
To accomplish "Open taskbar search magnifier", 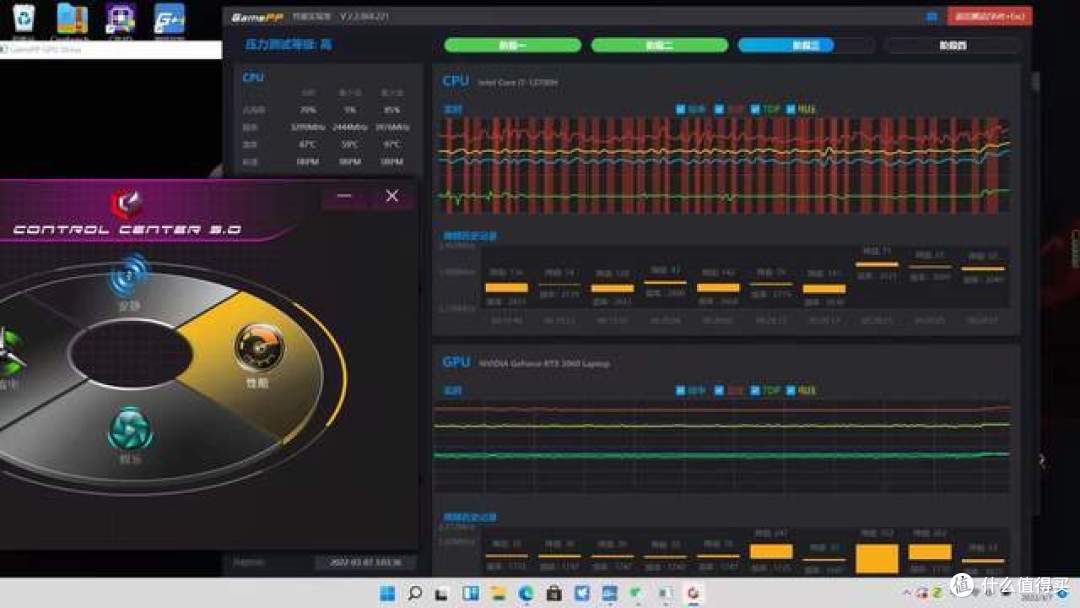I will pos(414,594).
